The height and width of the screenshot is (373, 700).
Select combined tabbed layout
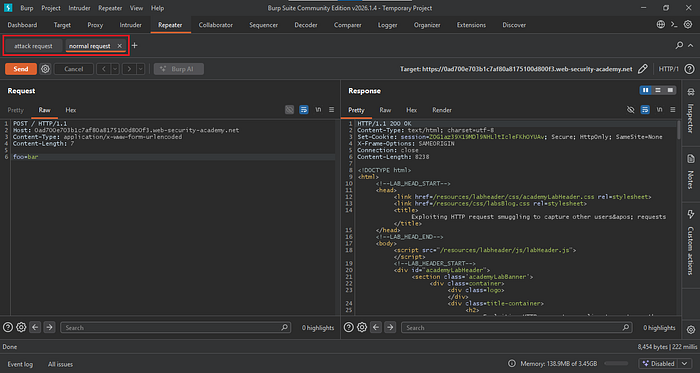(670, 91)
